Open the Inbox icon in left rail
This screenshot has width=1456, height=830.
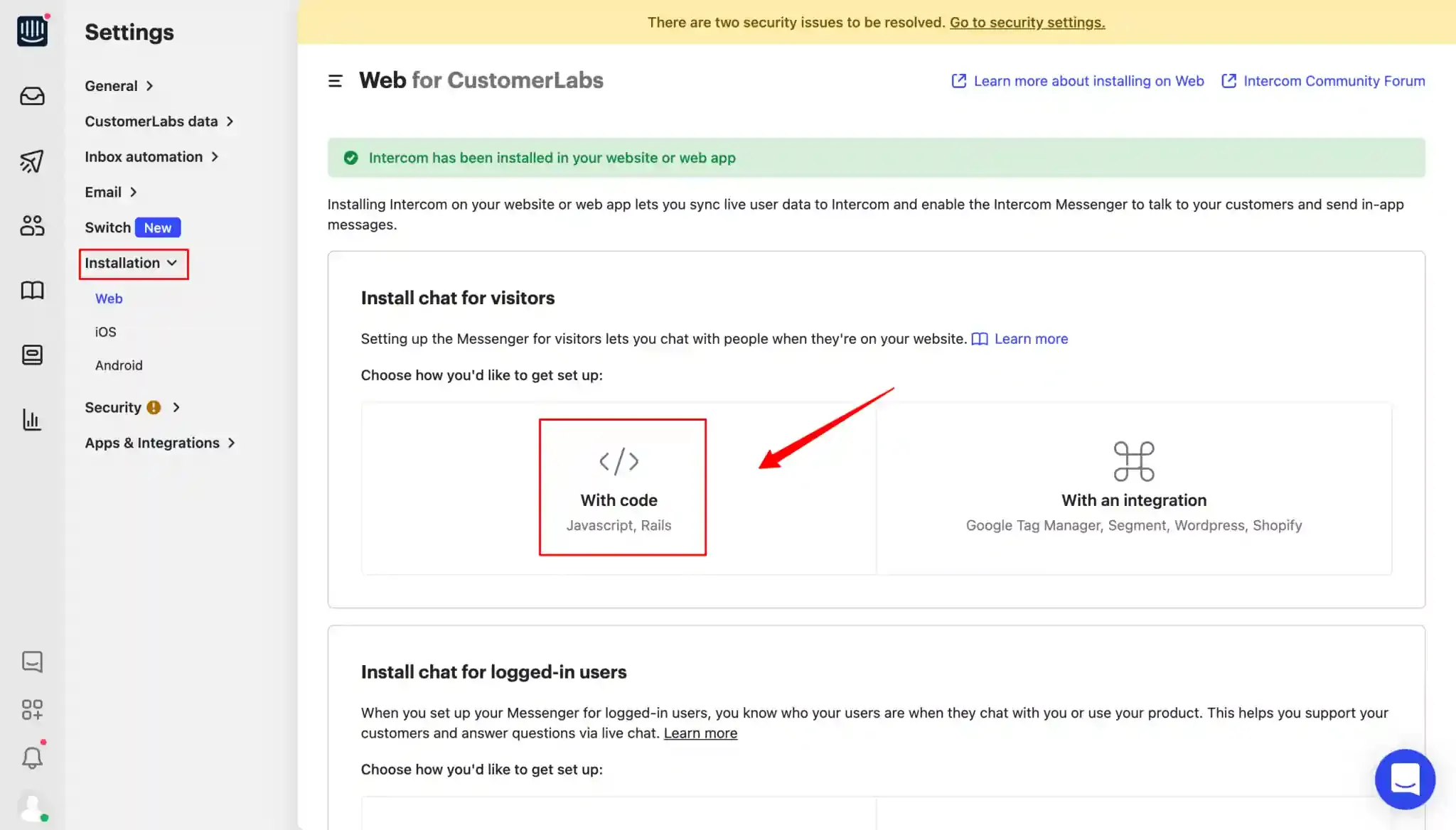point(32,96)
